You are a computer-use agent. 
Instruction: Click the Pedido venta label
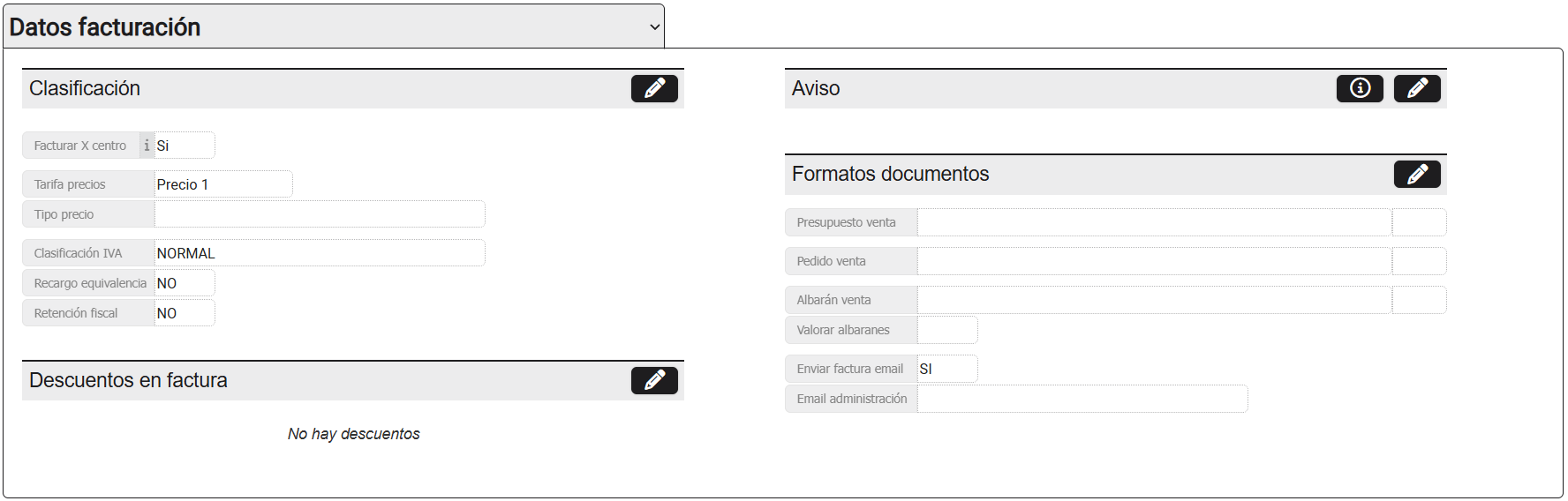[x=831, y=261]
